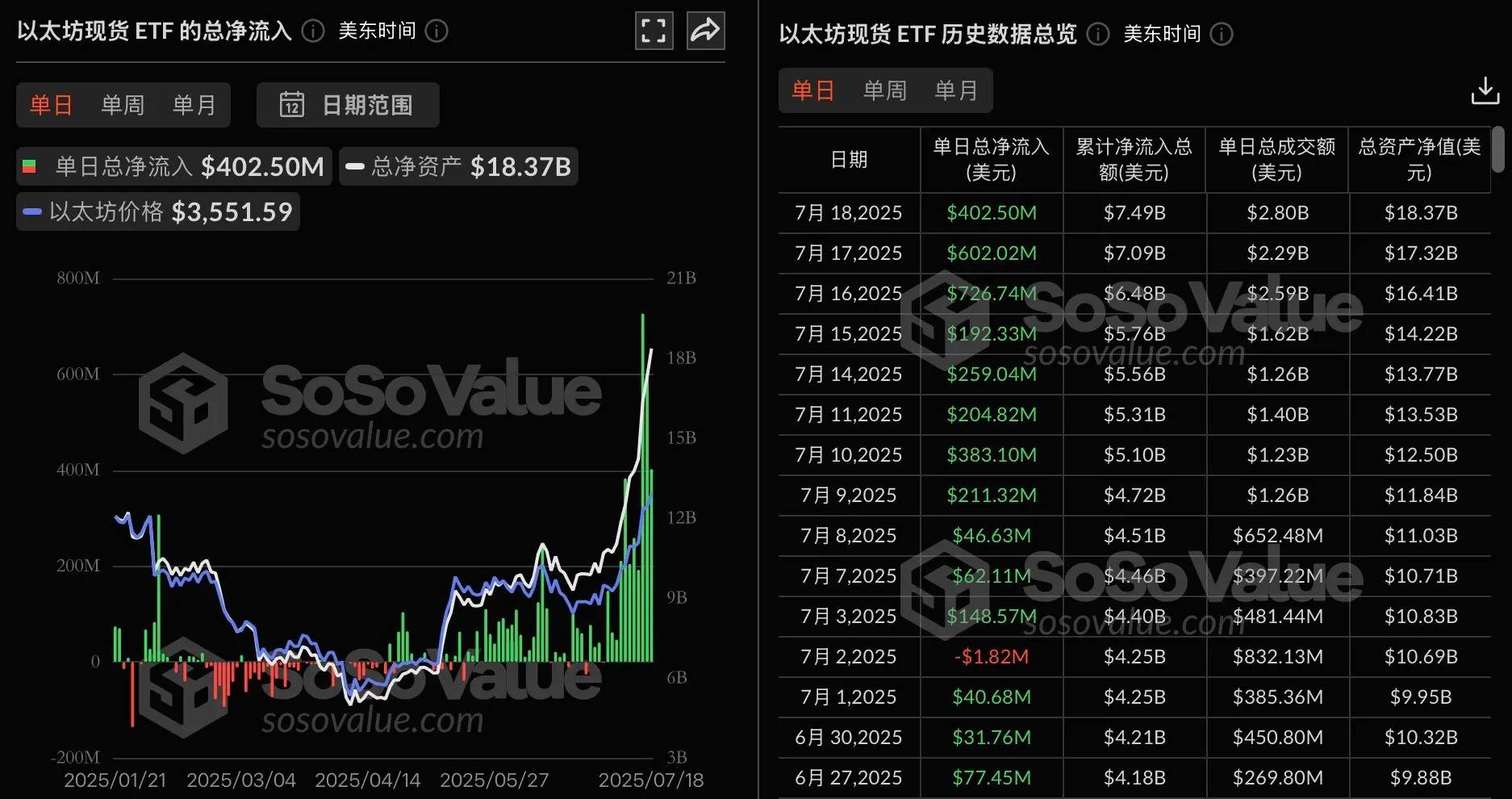1512x799 pixels.
Task: Click the 单日总净流入(美元) column header
Action: 991,160
